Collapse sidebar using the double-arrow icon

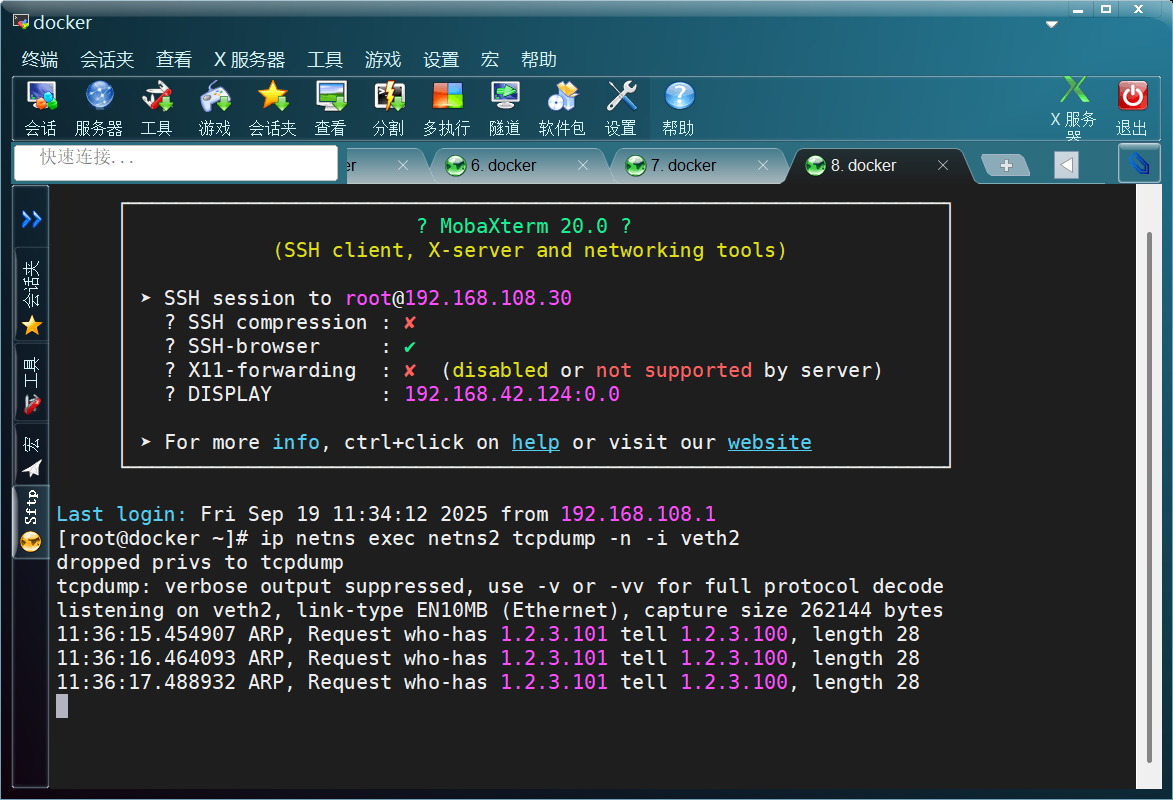[31, 219]
